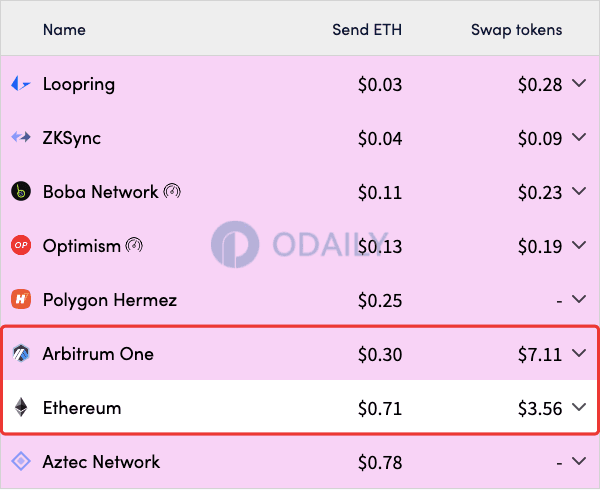The height and width of the screenshot is (490, 600).
Task: Click the Boba Network logo icon
Action: point(21,191)
